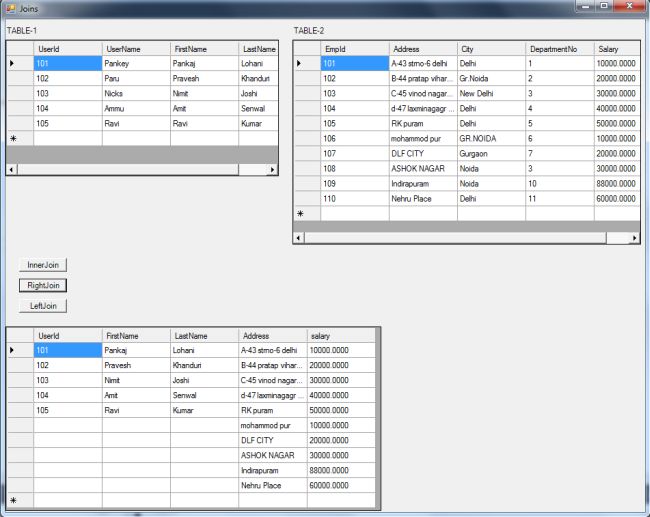Viewport: 650px width, 517px height.
Task: Click Nehru Place in result grid
Action: (x=273, y=485)
